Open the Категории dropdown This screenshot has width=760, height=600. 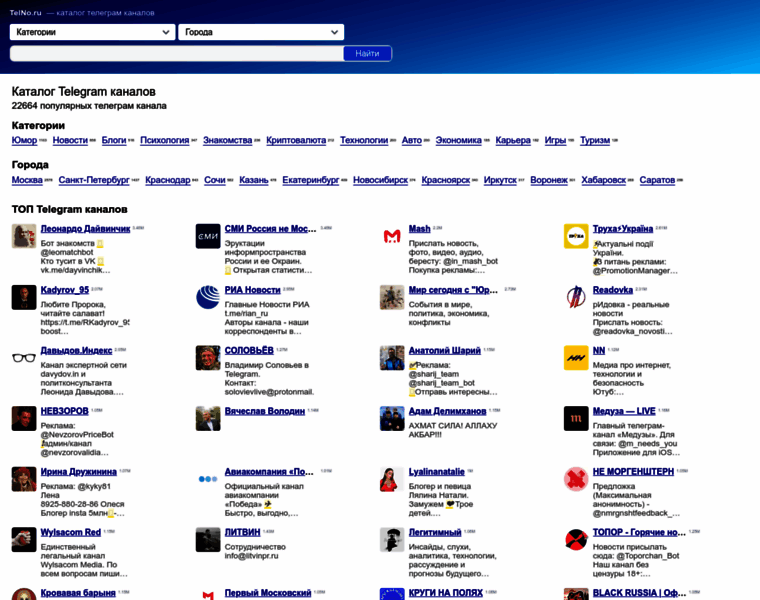92,32
